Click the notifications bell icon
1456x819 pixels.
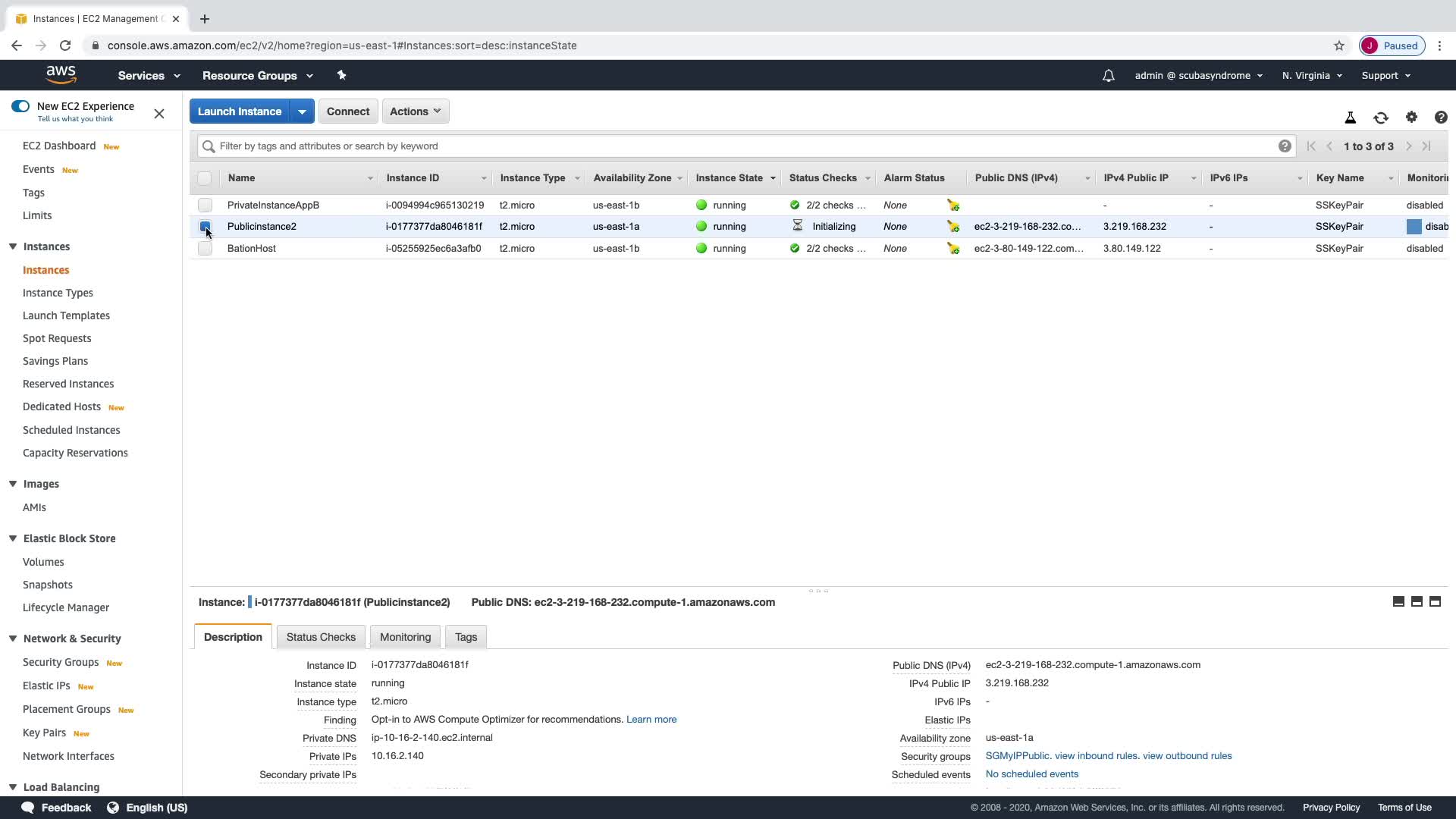(1108, 76)
